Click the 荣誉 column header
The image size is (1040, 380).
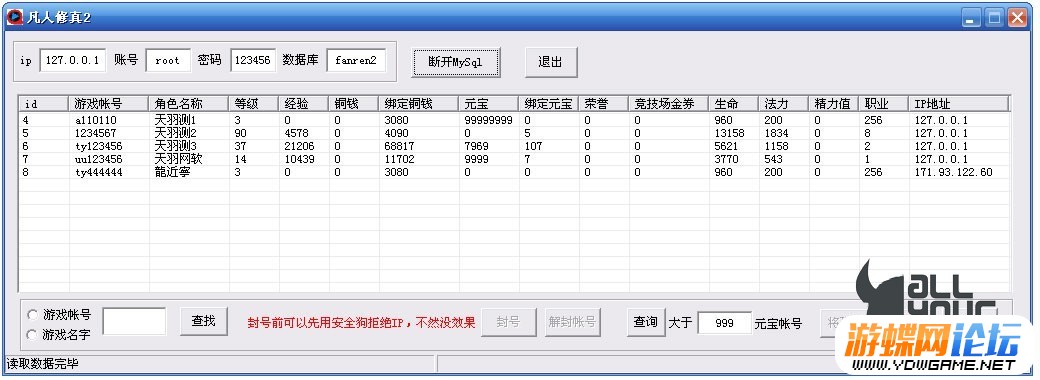(604, 103)
